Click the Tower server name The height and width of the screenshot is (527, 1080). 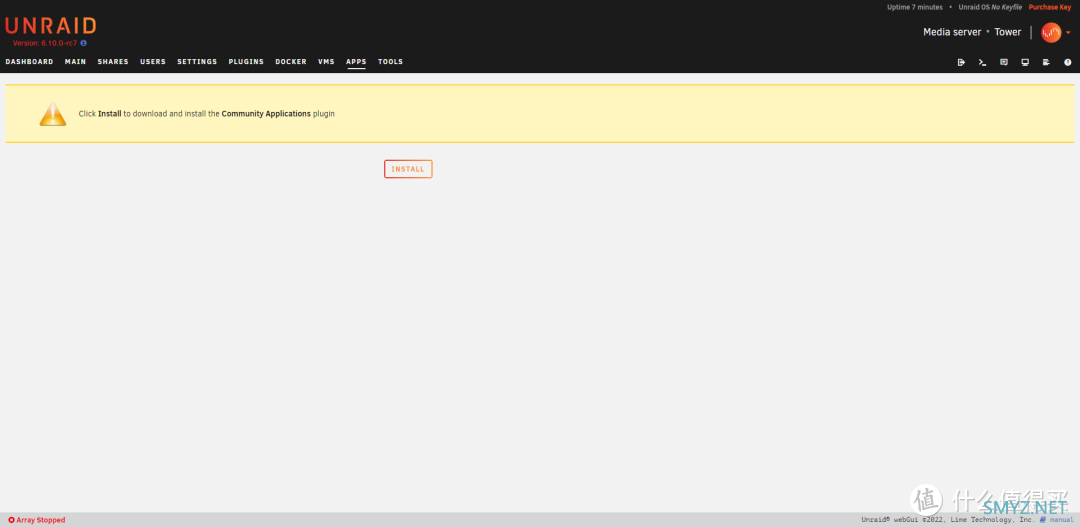click(x=1008, y=32)
